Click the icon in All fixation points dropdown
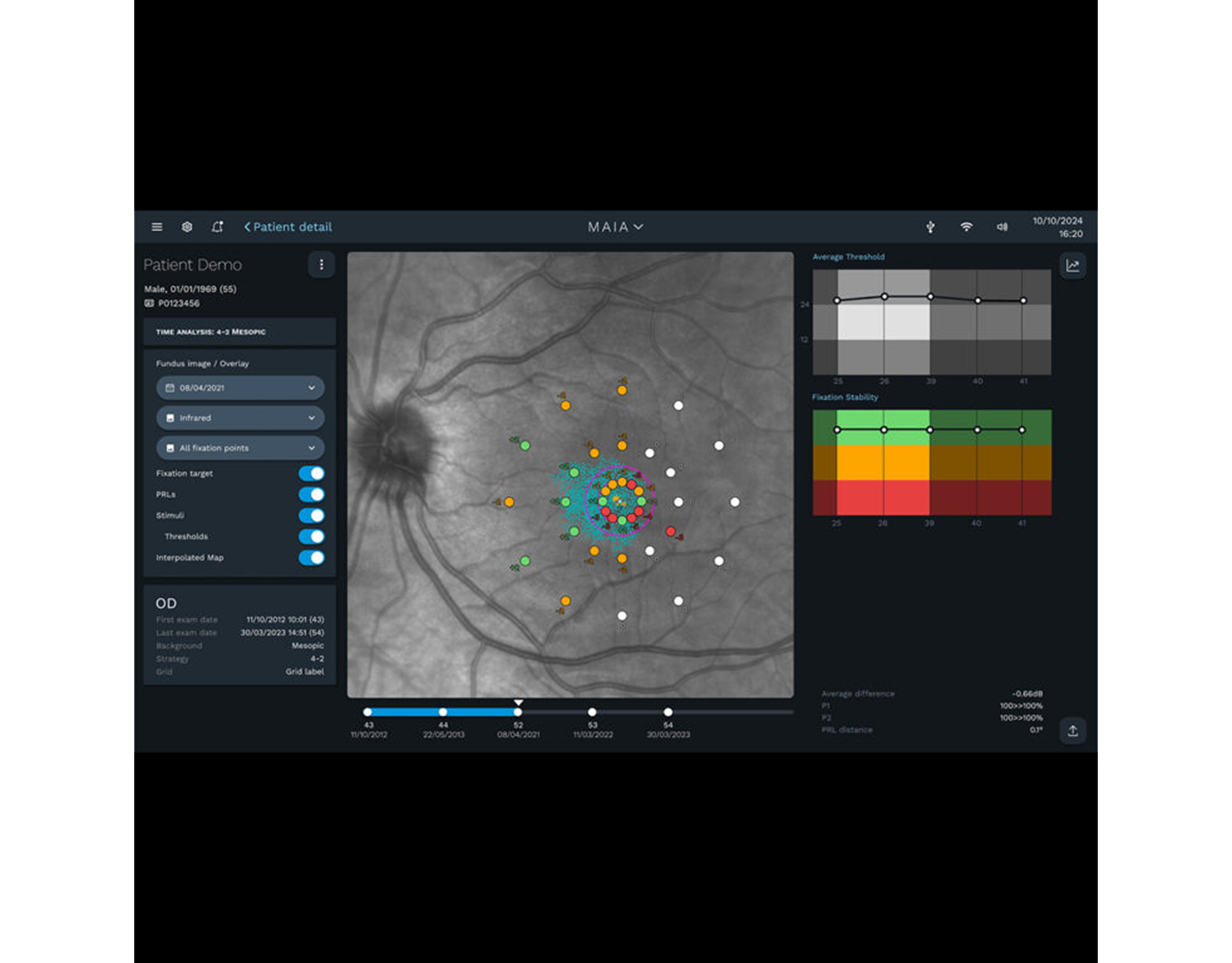This screenshot has width=1232, height=963. (170, 448)
